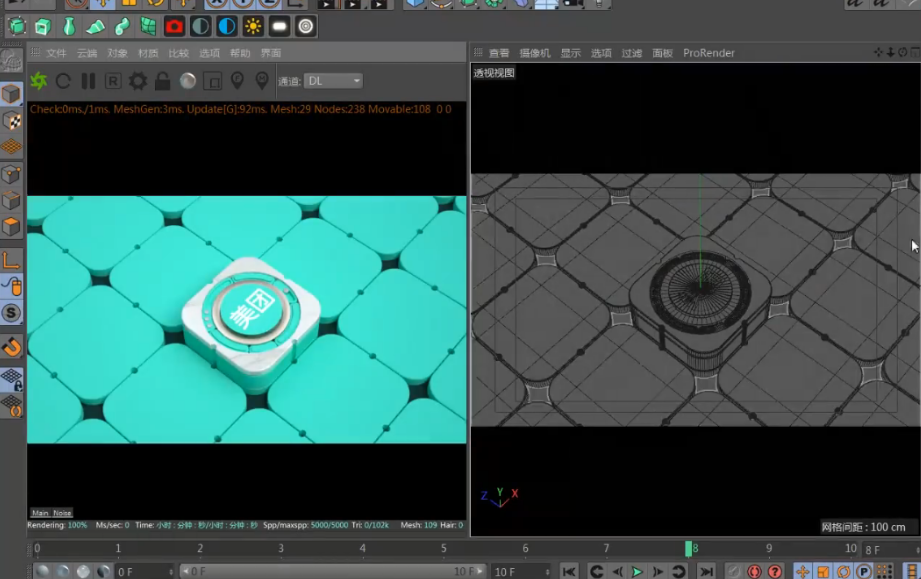Toggle the camera lock padlock icon

pos(163,81)
